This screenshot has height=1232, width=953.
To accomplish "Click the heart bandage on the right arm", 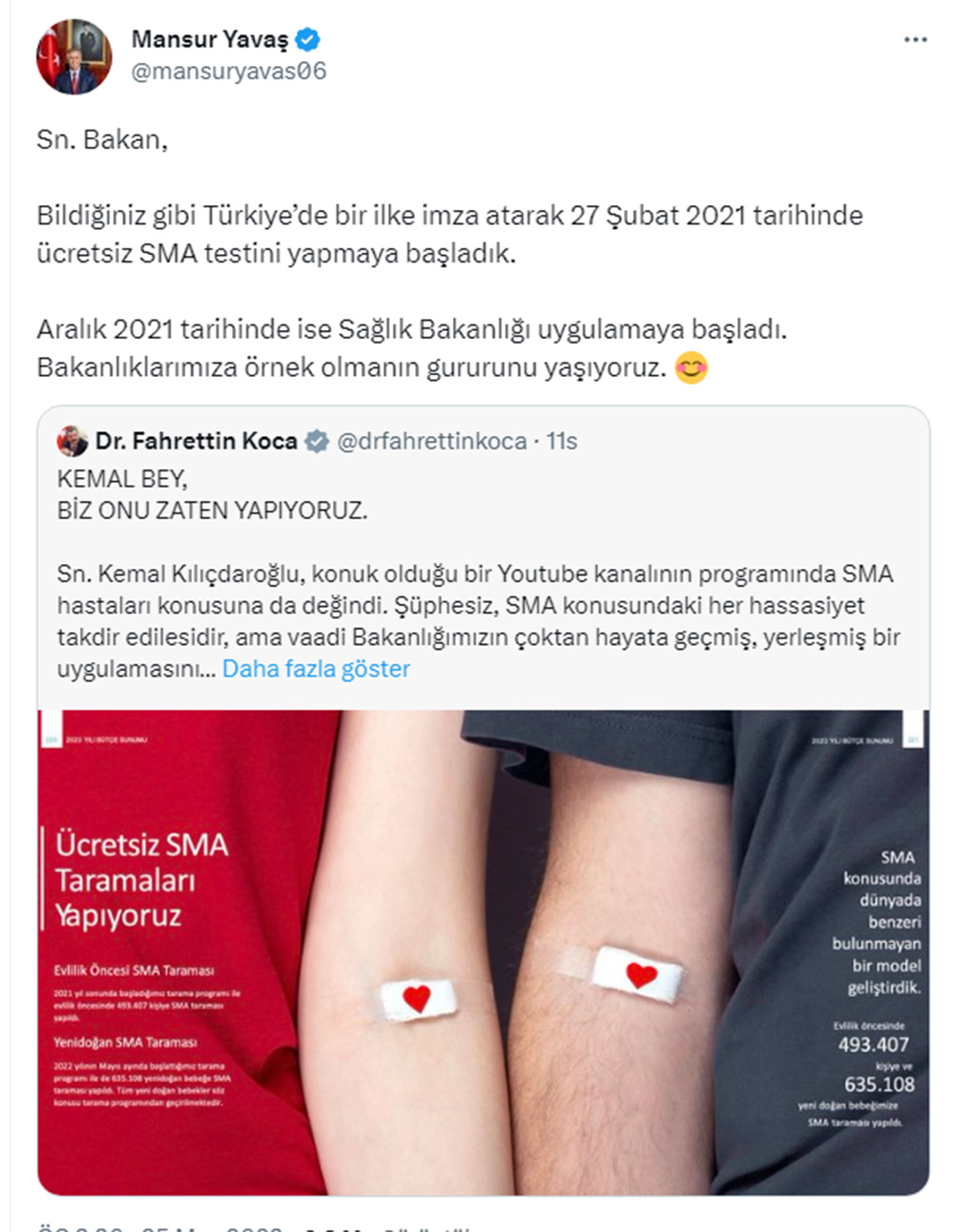I will click(639, 974).
